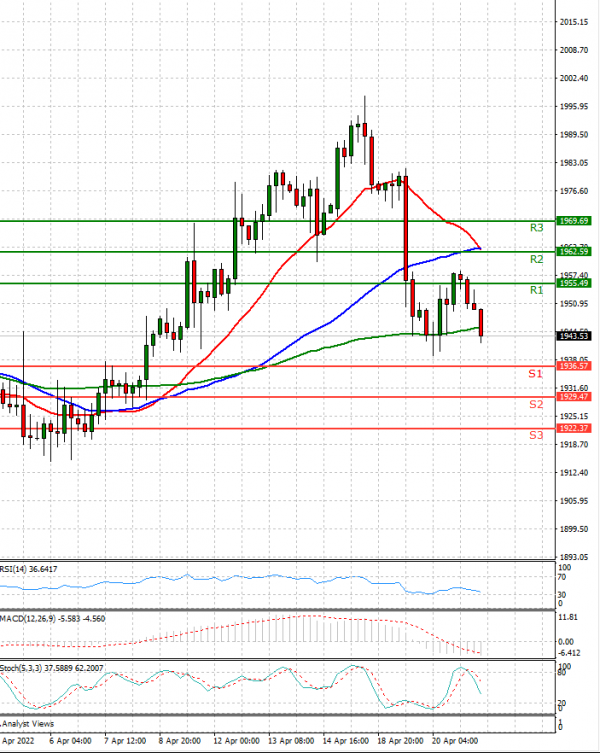Select the green 1962.59 price tag
This screenshot has width=600, height=753.
[x=573, y=252]
